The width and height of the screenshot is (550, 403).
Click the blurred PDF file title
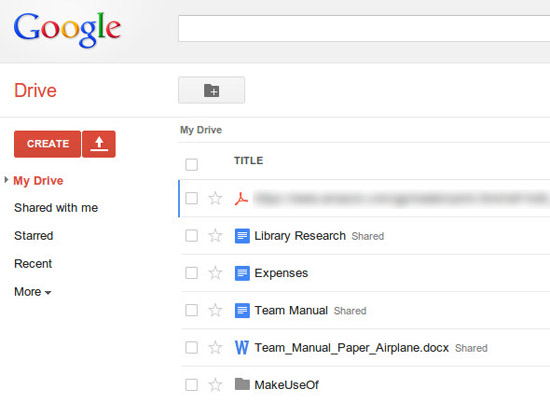point(401,199)
